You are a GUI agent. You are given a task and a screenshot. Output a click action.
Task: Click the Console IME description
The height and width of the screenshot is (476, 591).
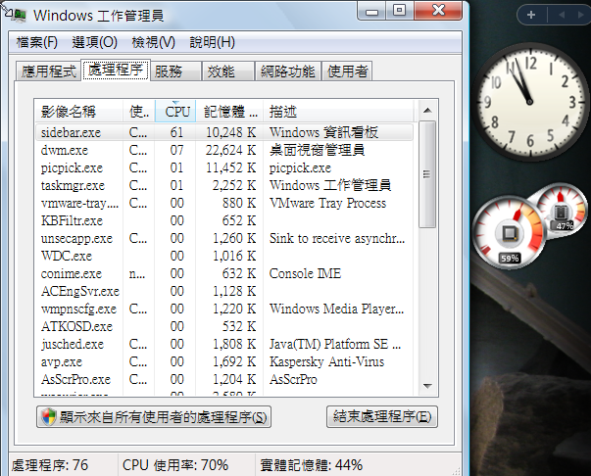pos(305,274)
